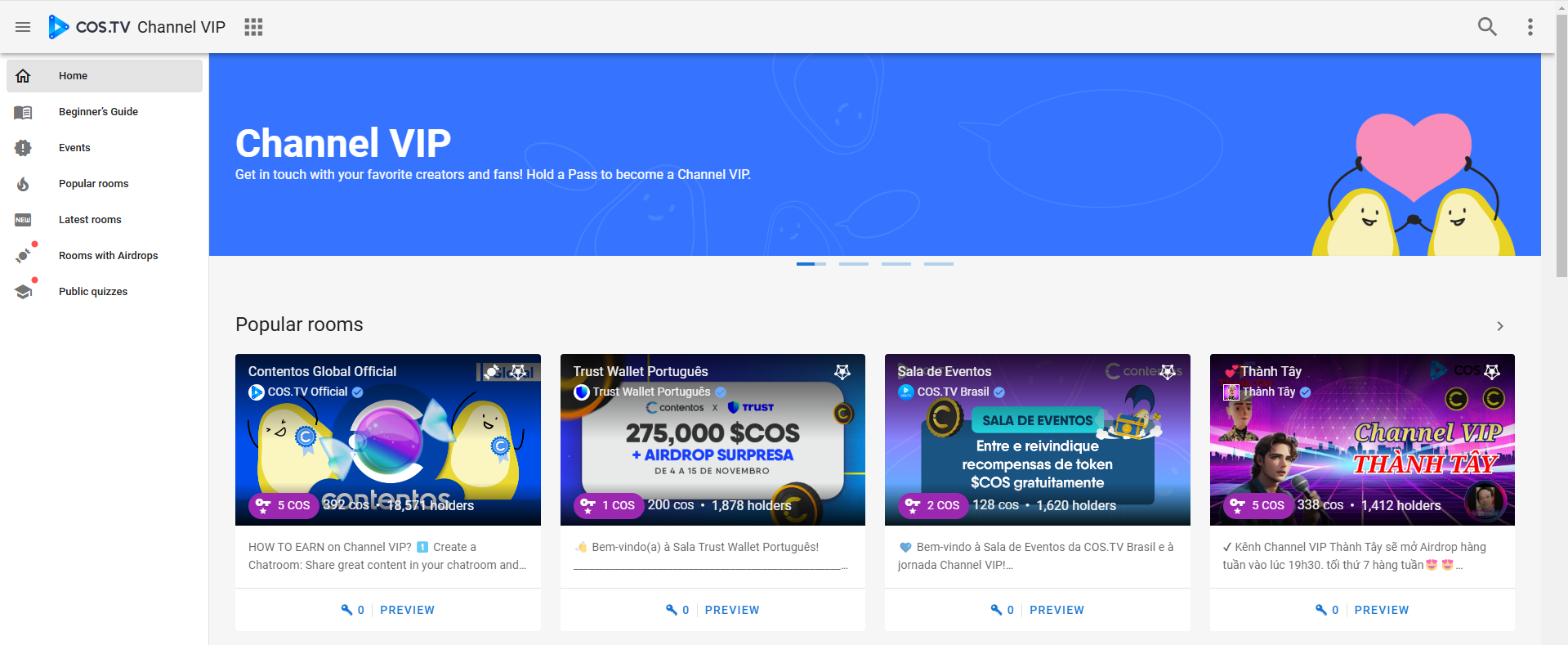Viewport: 1568px width, 645px height.
Task: Click the Popular rooms section heading
Action: [299, 325]
